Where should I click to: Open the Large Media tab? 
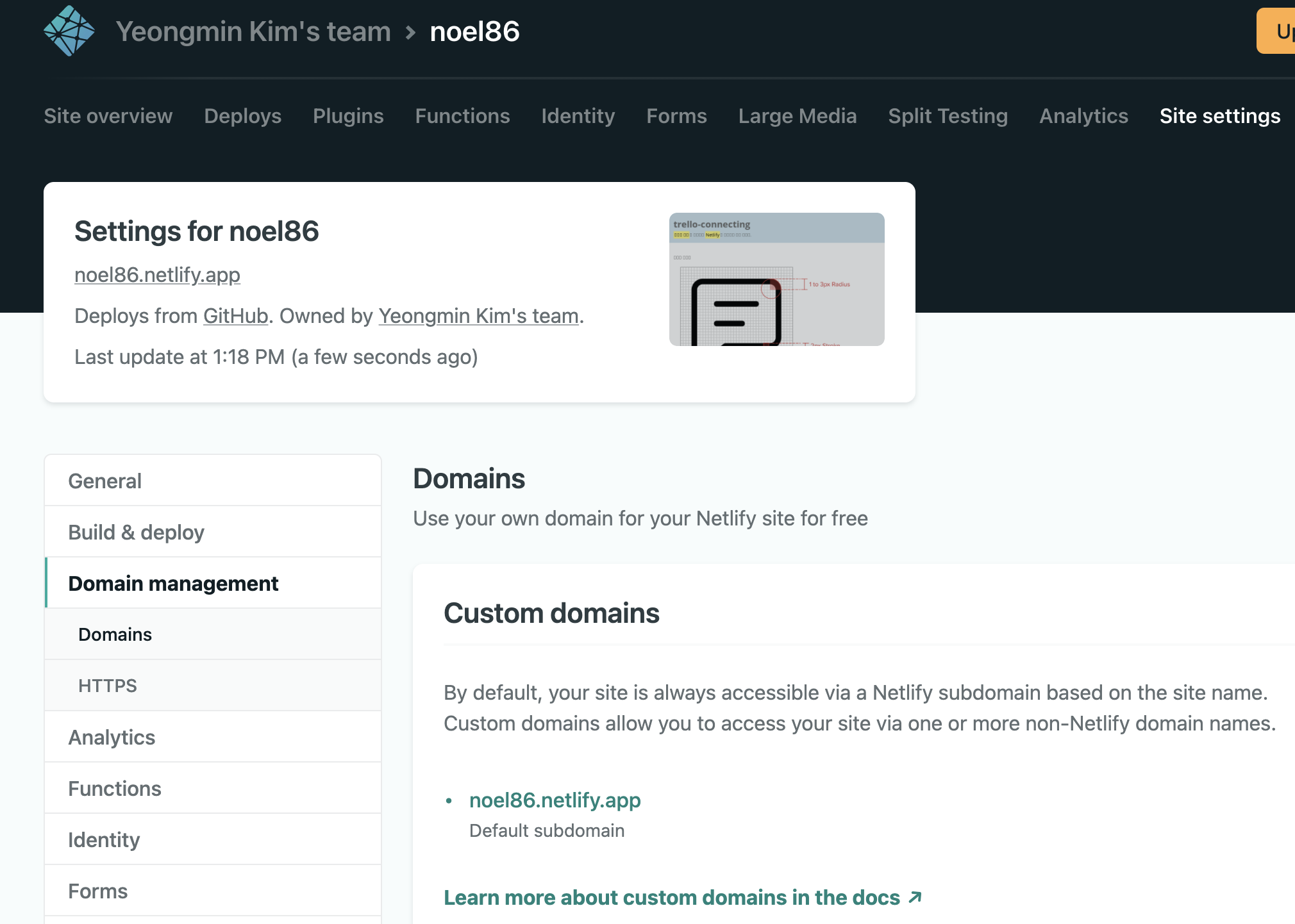tap(797, 116)
